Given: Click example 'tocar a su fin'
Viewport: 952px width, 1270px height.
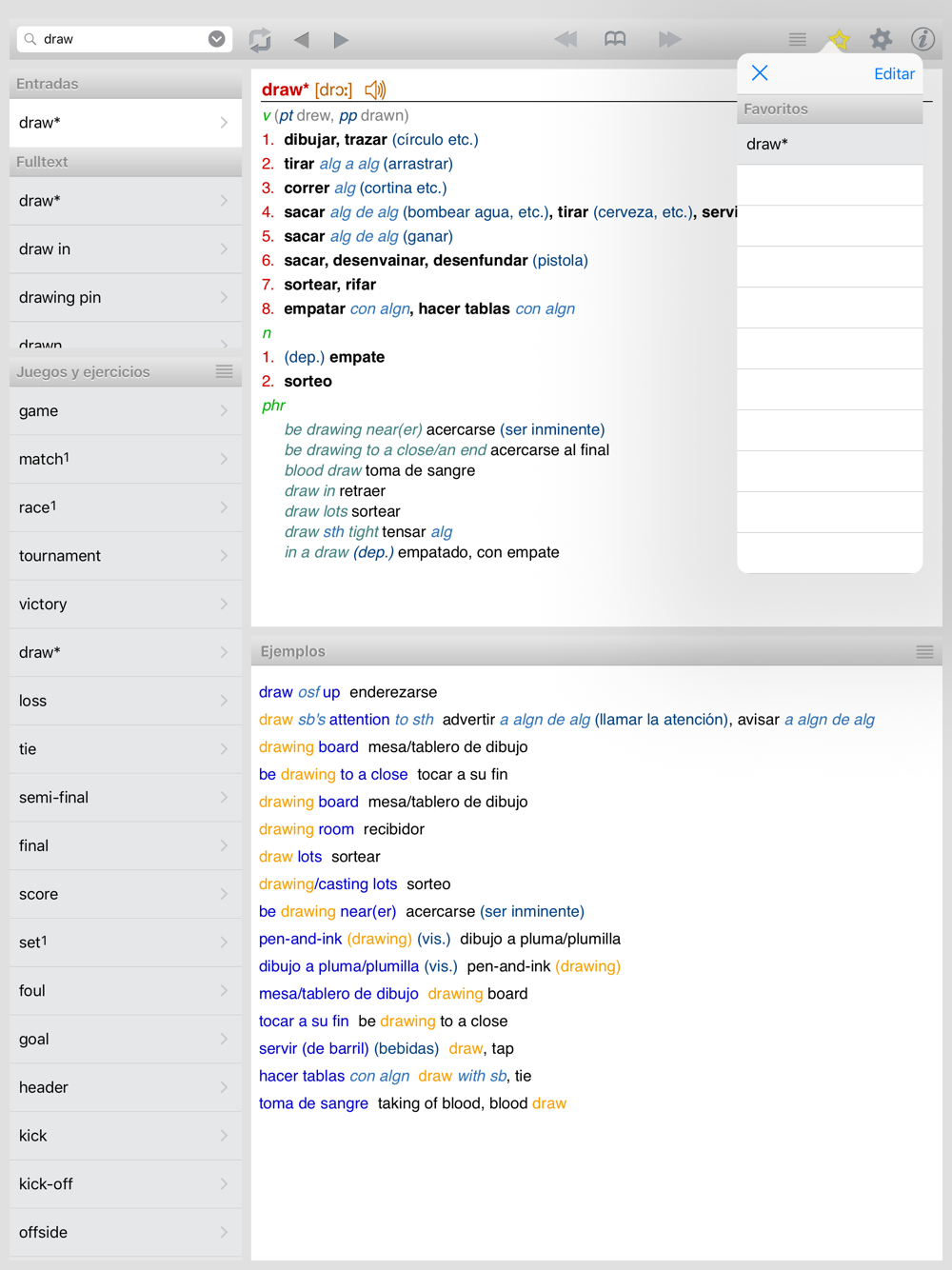Looking at the screenshot, I should tap(304, 1022).
